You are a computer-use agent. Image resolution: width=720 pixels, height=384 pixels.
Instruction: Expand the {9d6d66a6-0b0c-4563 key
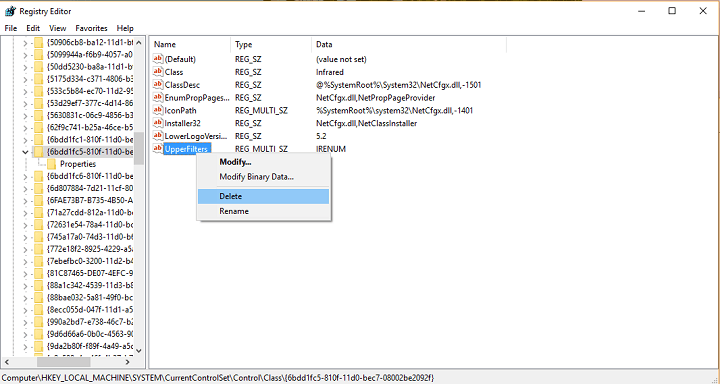[x=25, y=333]
